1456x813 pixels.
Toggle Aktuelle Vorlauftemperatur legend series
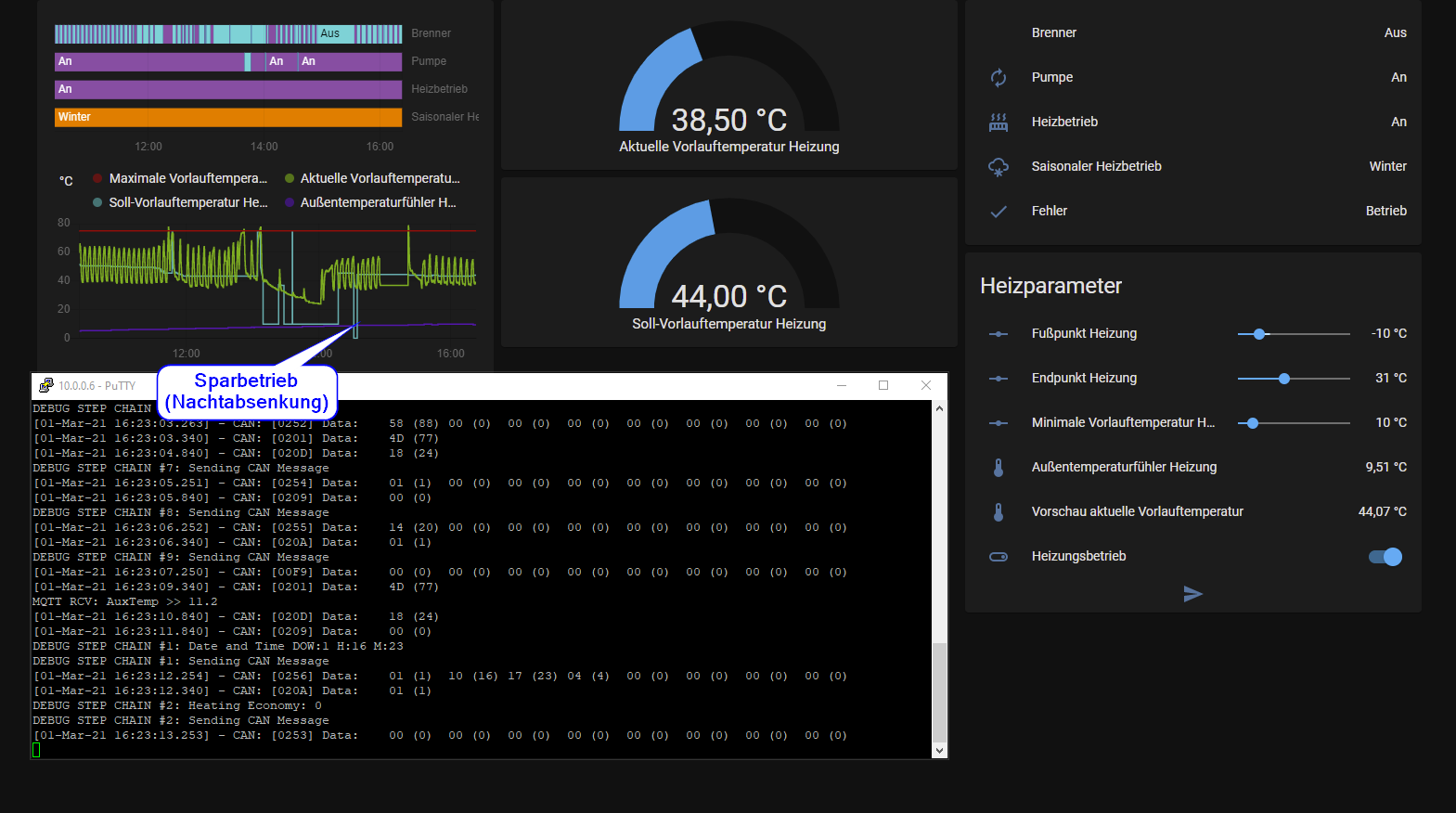(372, 178)
